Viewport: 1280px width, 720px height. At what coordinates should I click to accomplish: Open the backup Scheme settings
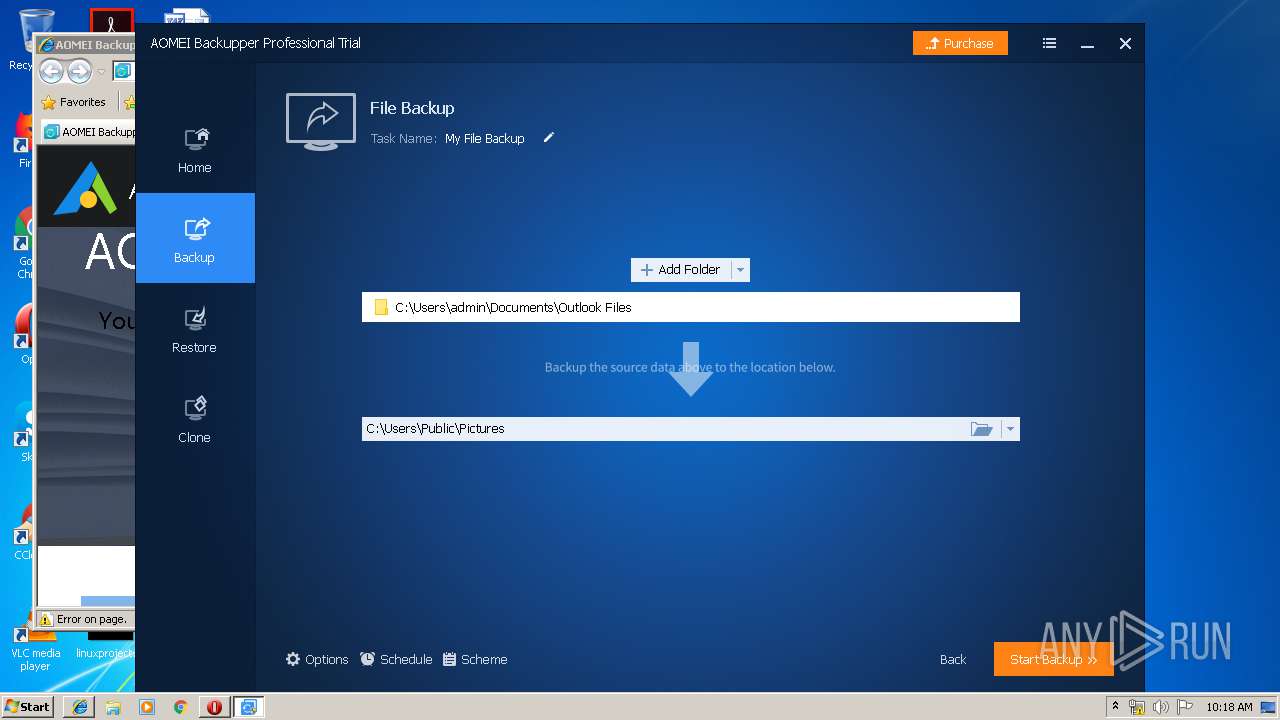pos(475,659)
